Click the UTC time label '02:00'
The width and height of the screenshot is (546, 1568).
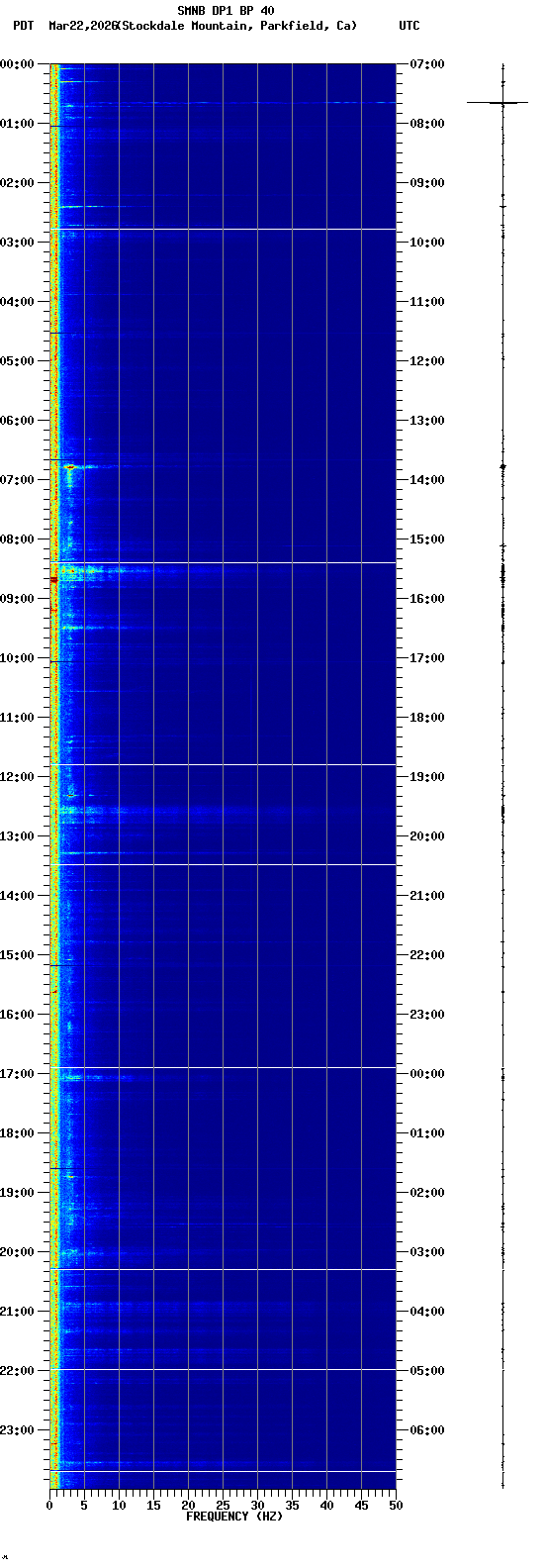pyautogui.click(x=427, y=1193)
